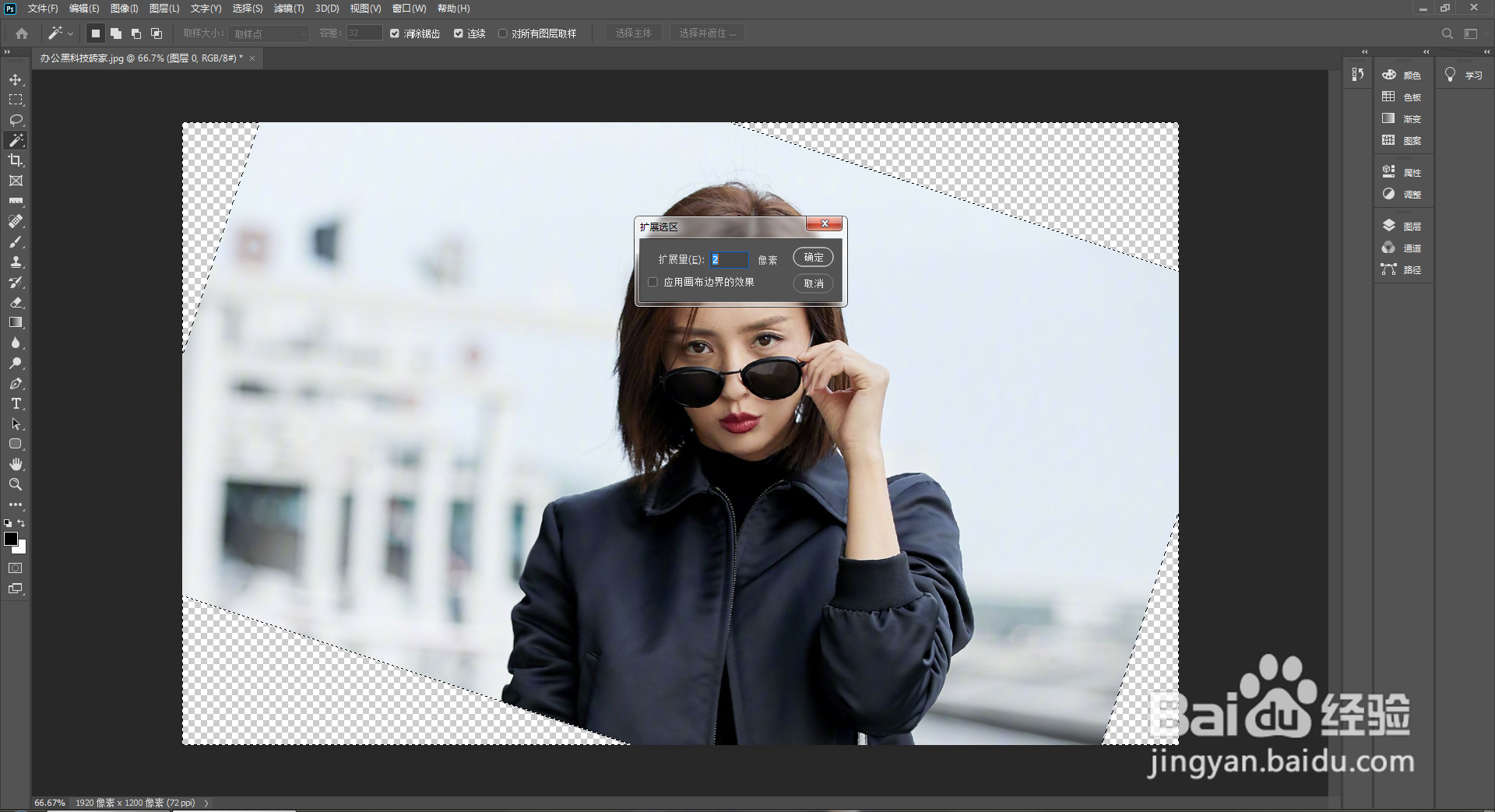This screenshot has width=1495, height=812.
Task: Select the Lasso tool
Action: tap(16, 120)
